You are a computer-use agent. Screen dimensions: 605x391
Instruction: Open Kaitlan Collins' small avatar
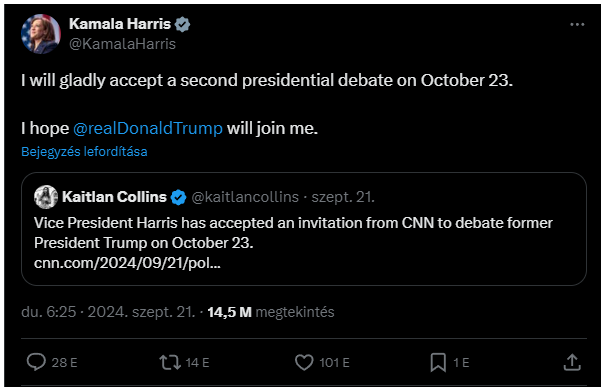click(x=46, y=197)
